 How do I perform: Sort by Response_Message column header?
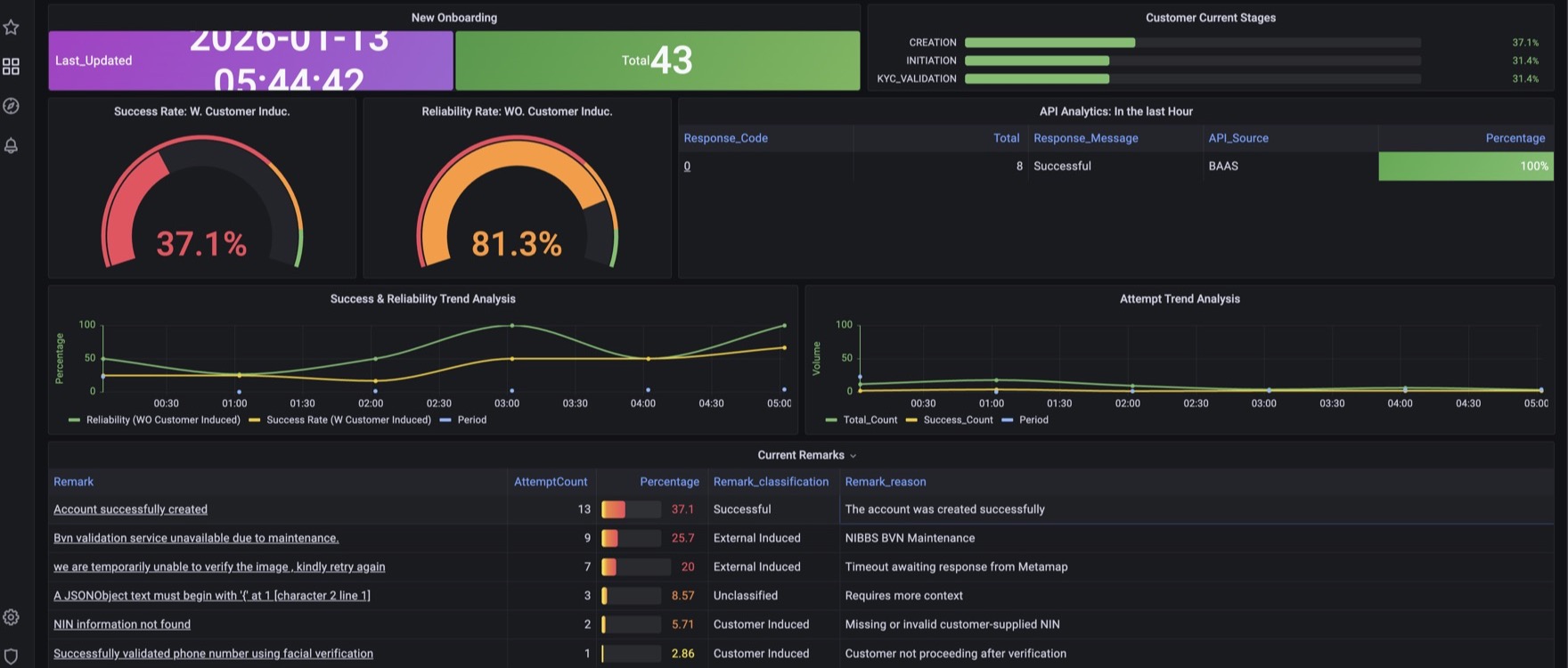[x=1086, y=138]
